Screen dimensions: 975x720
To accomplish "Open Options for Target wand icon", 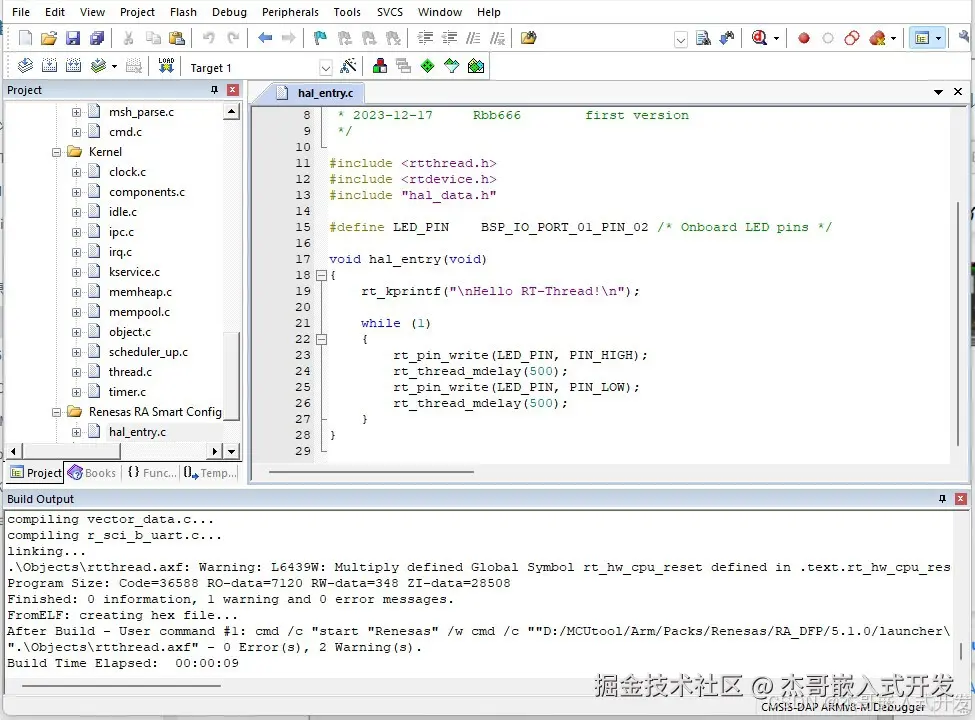I will (349, 66).
